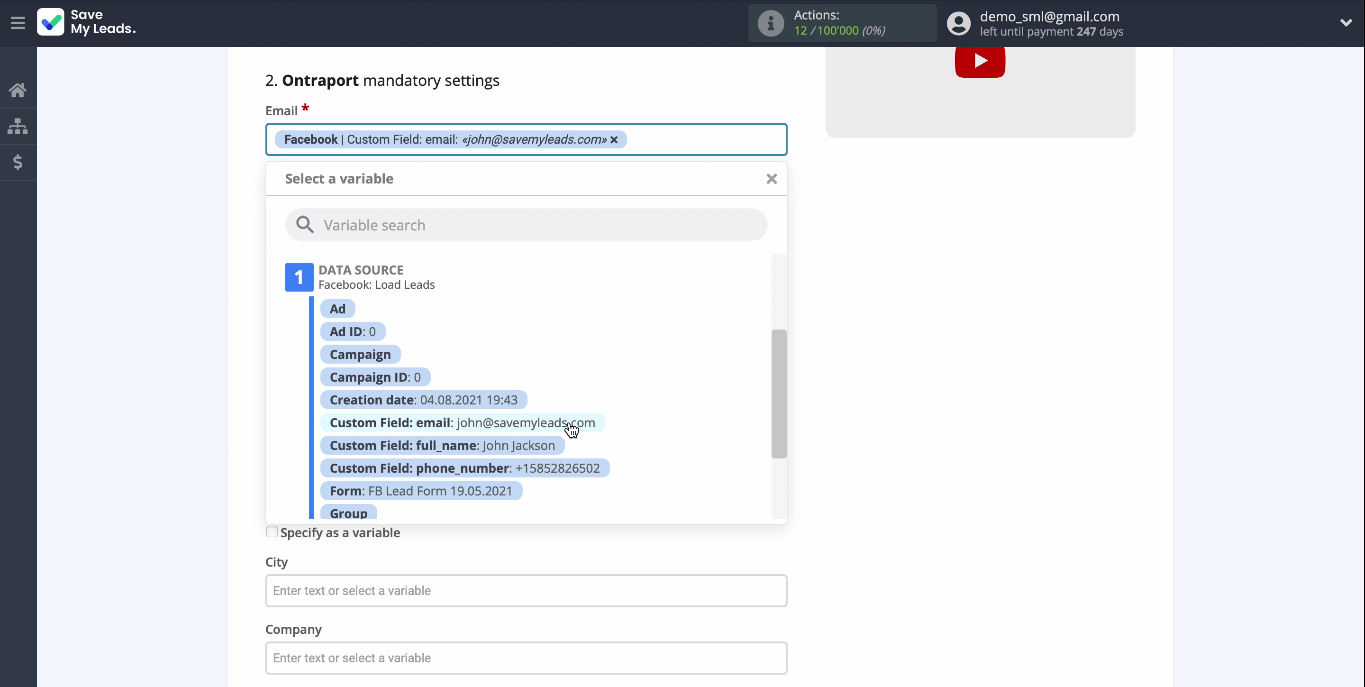1365x687 pixels.
Task: Open the connections sitemap sidebar icon
Action: (17, 126)
